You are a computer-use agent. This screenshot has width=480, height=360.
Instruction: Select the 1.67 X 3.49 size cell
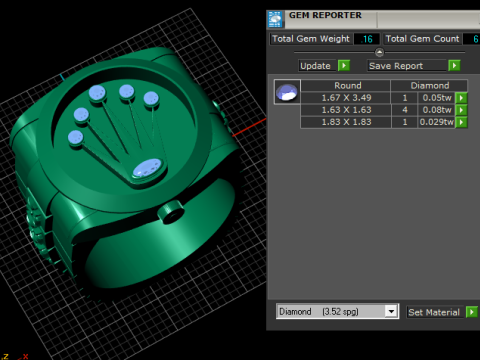coord(346,98)
